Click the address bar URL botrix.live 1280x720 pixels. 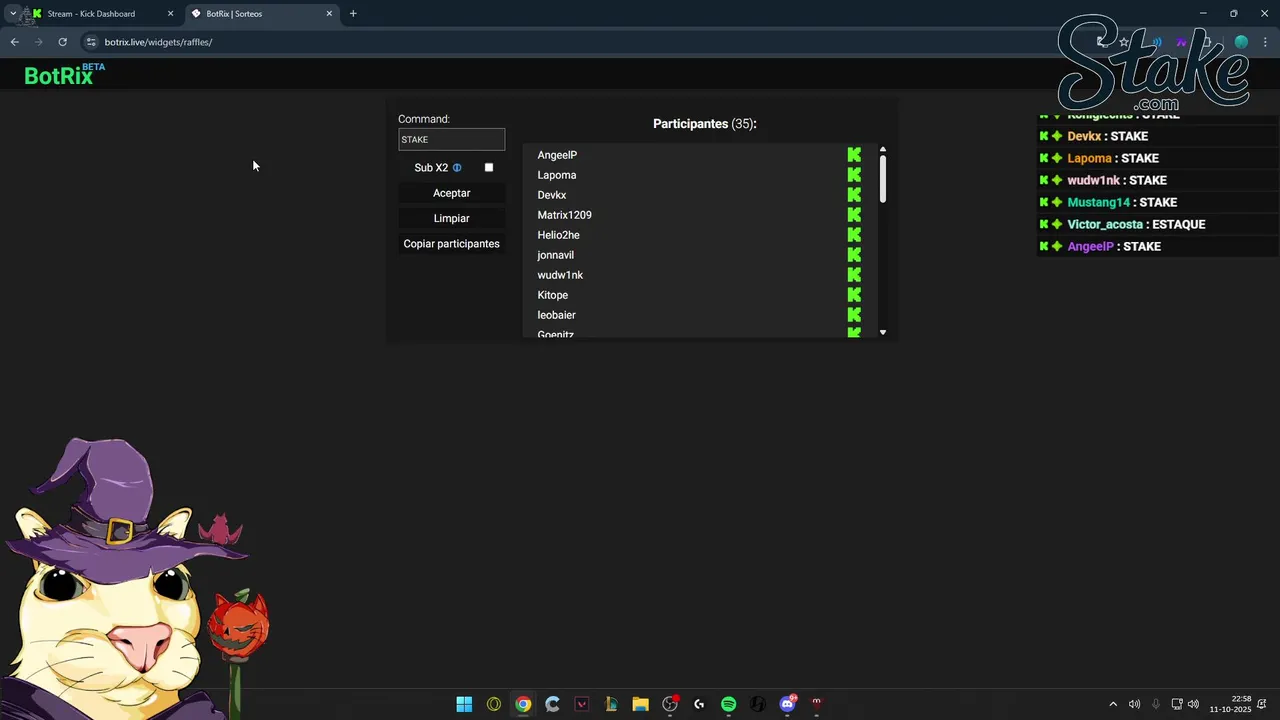pyautogui.click(x=158, y=42)
